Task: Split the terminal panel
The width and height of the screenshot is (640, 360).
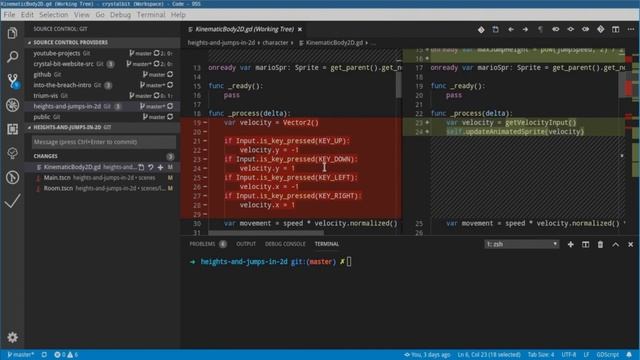Action: (585, 244)
